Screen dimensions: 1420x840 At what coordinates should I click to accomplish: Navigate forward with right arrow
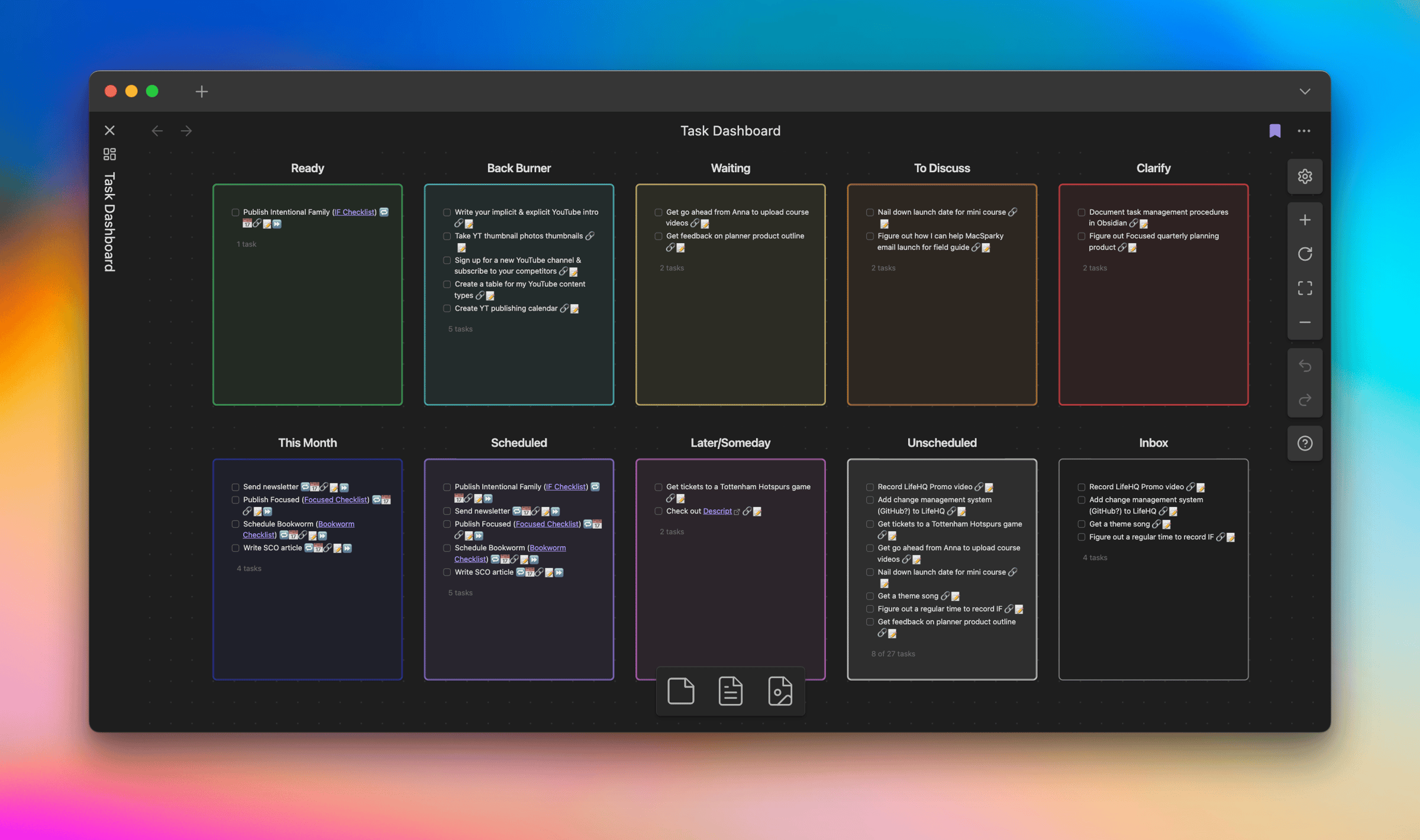(186, 131)
